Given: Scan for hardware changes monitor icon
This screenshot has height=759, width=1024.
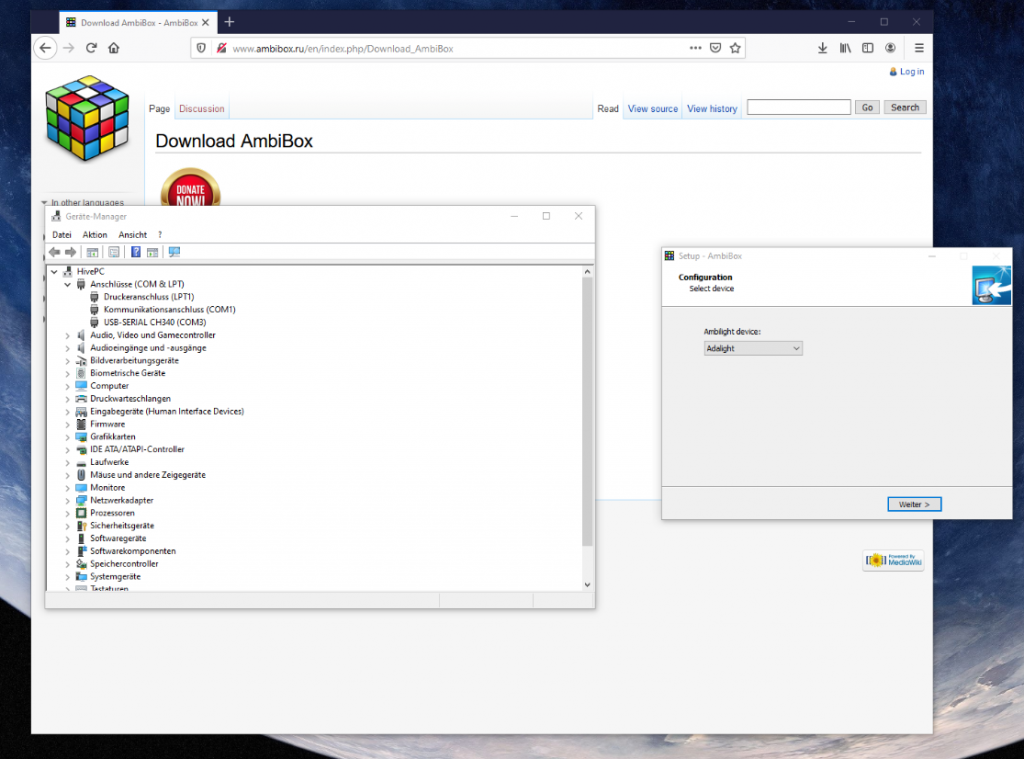Looking at the screenshot, I should (x=174, y=252).
